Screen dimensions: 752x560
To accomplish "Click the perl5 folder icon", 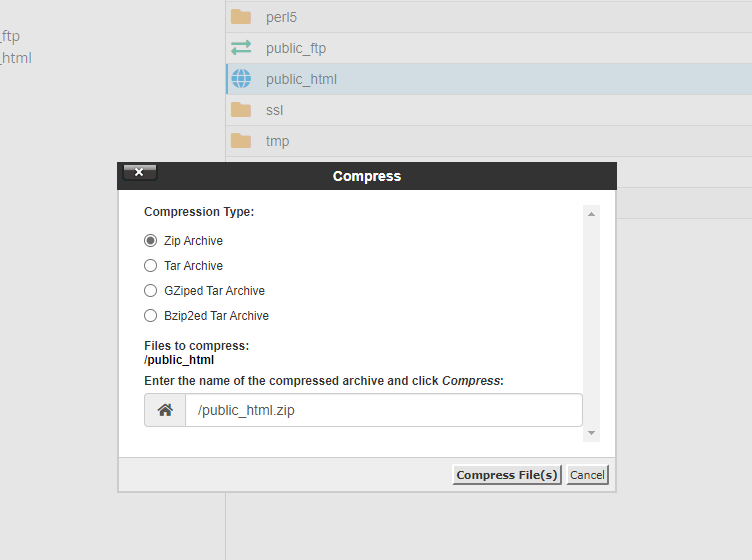I will pyautogui.click(x=241, y=17).
